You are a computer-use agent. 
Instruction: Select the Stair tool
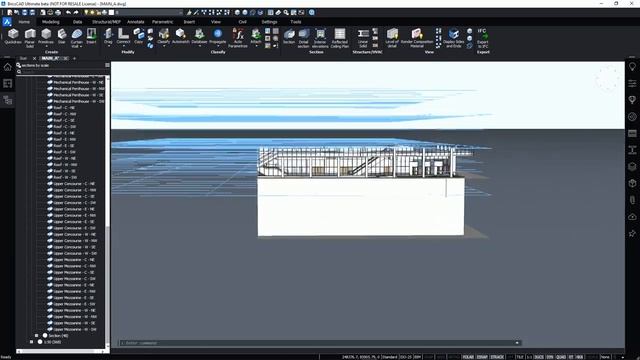click(x=62, y=36)
